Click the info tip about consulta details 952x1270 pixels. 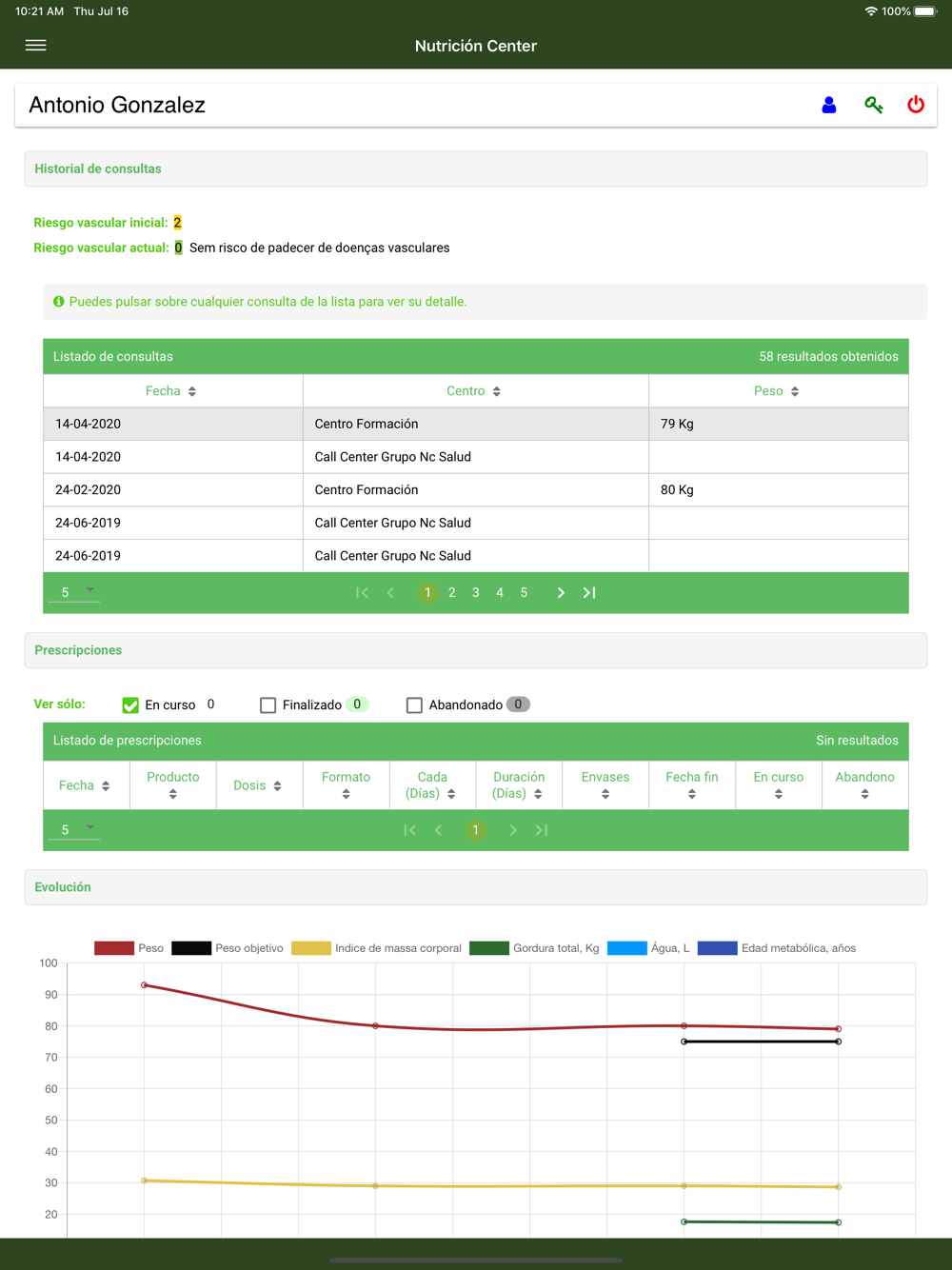(486, 302)
